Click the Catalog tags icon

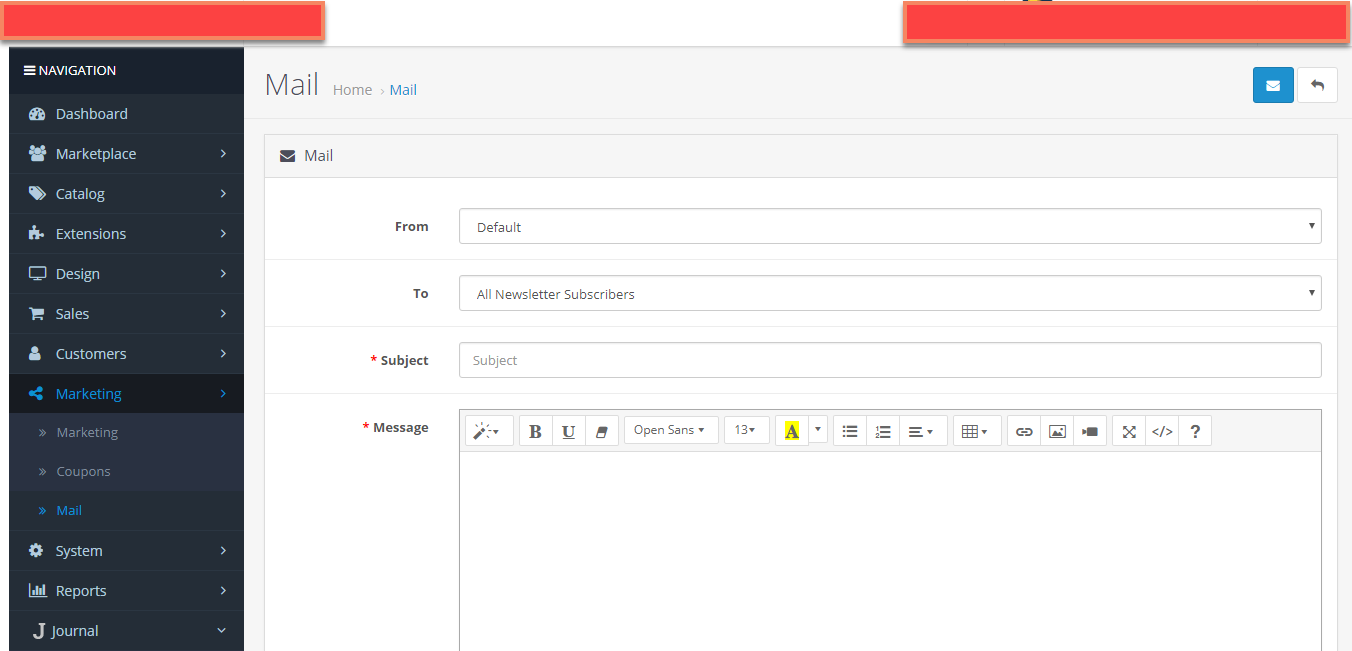coord(37,194)
